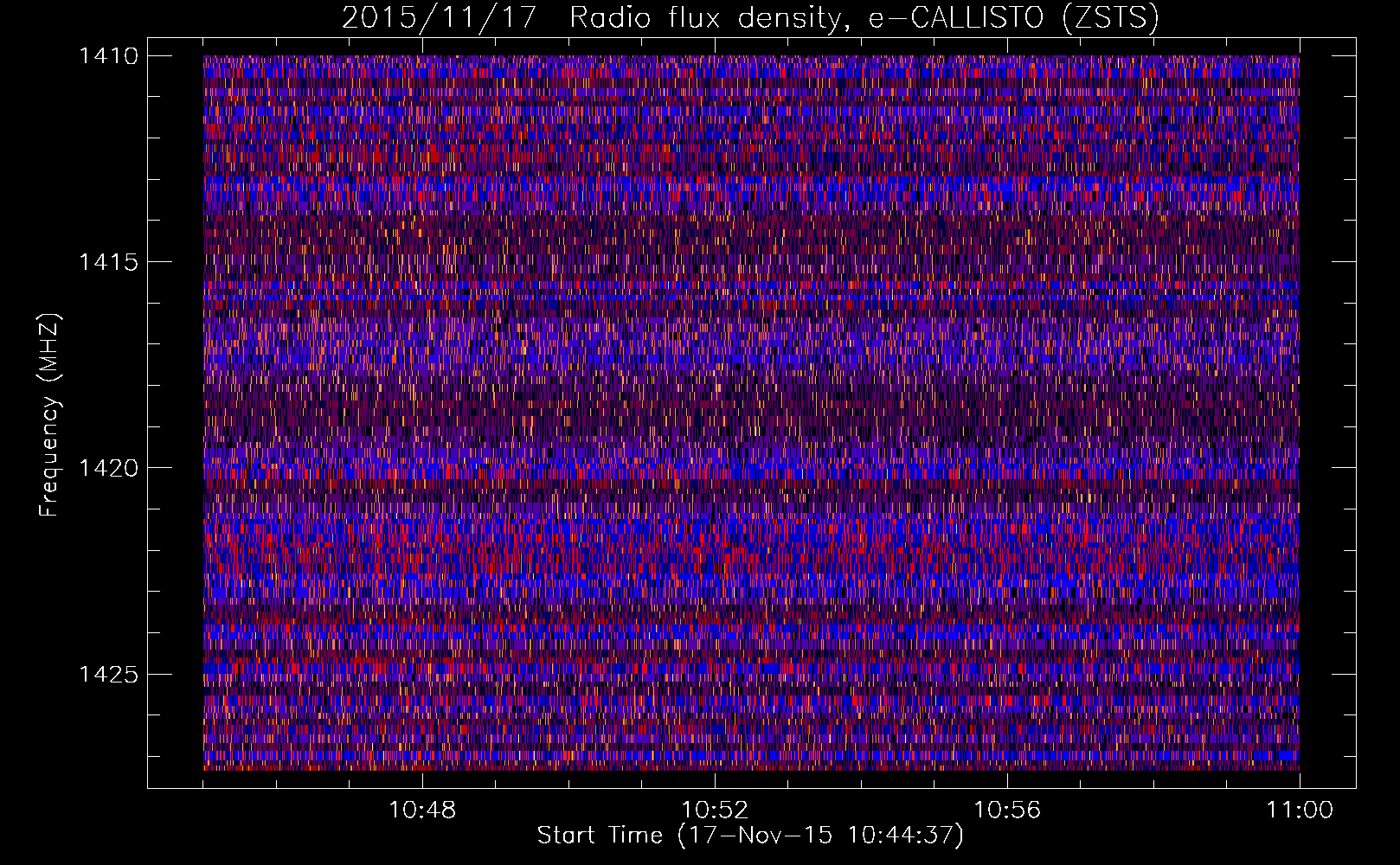
Task: Click the 1410 frequency axis label
Action: coord(108,56)
